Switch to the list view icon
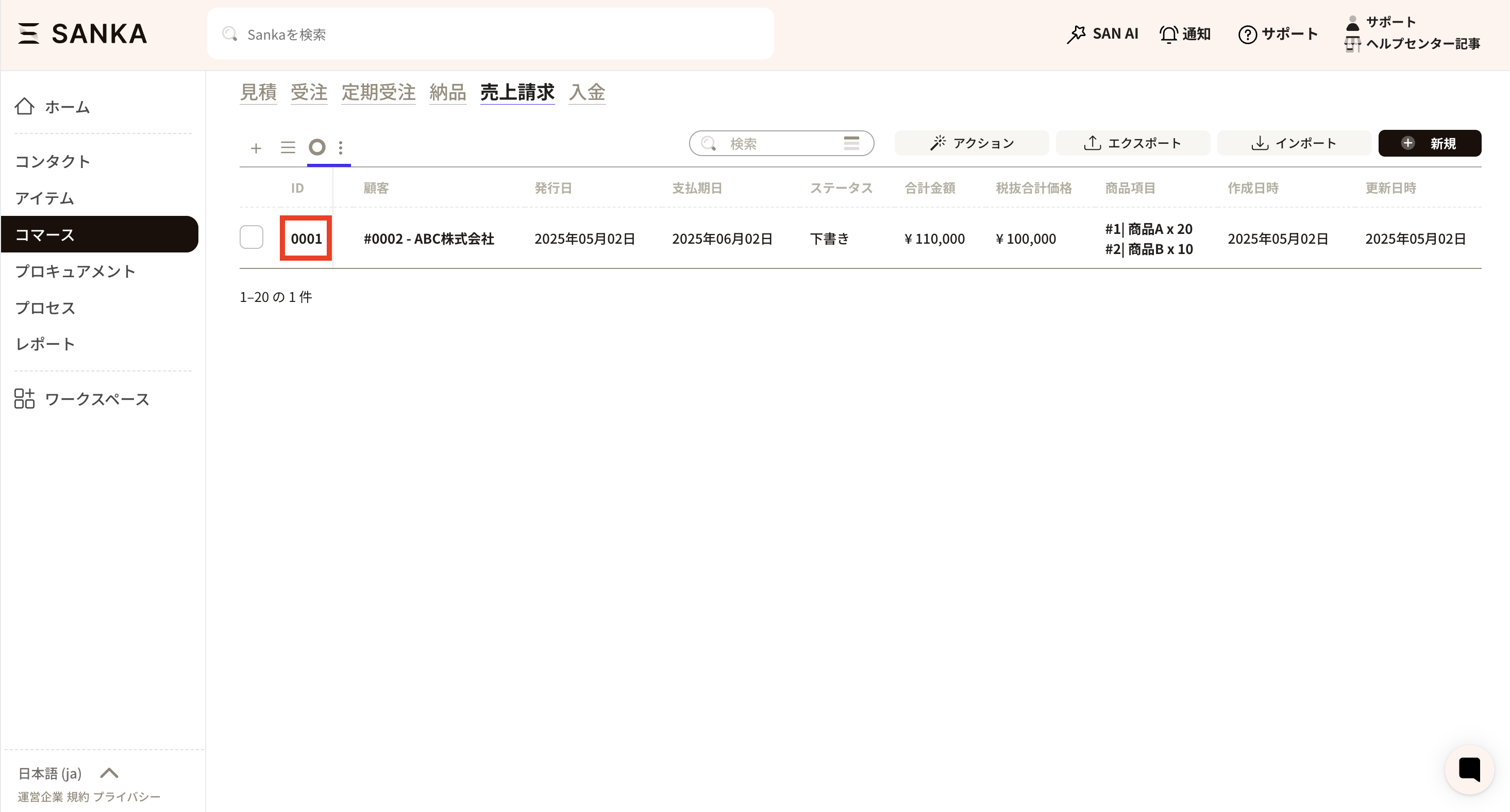This screenshot has width=1510, height=812. 288,147
